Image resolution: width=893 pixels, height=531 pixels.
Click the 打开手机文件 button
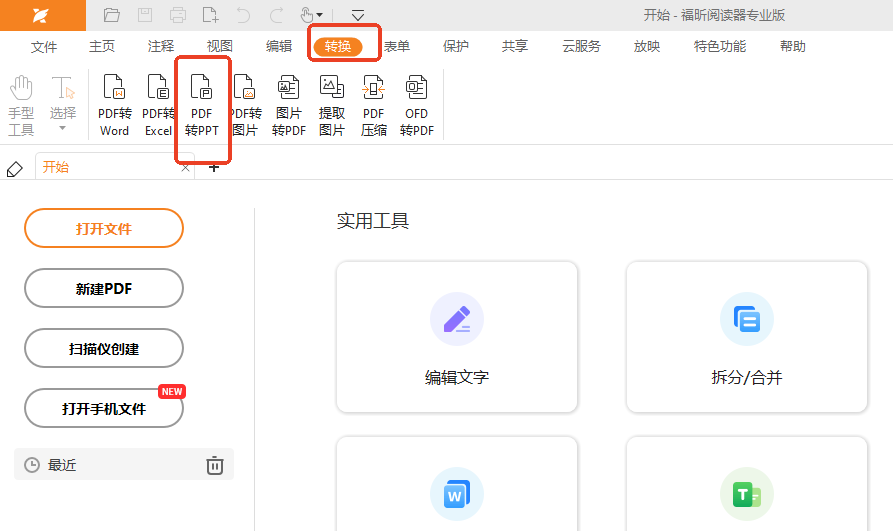coord(104,409)
